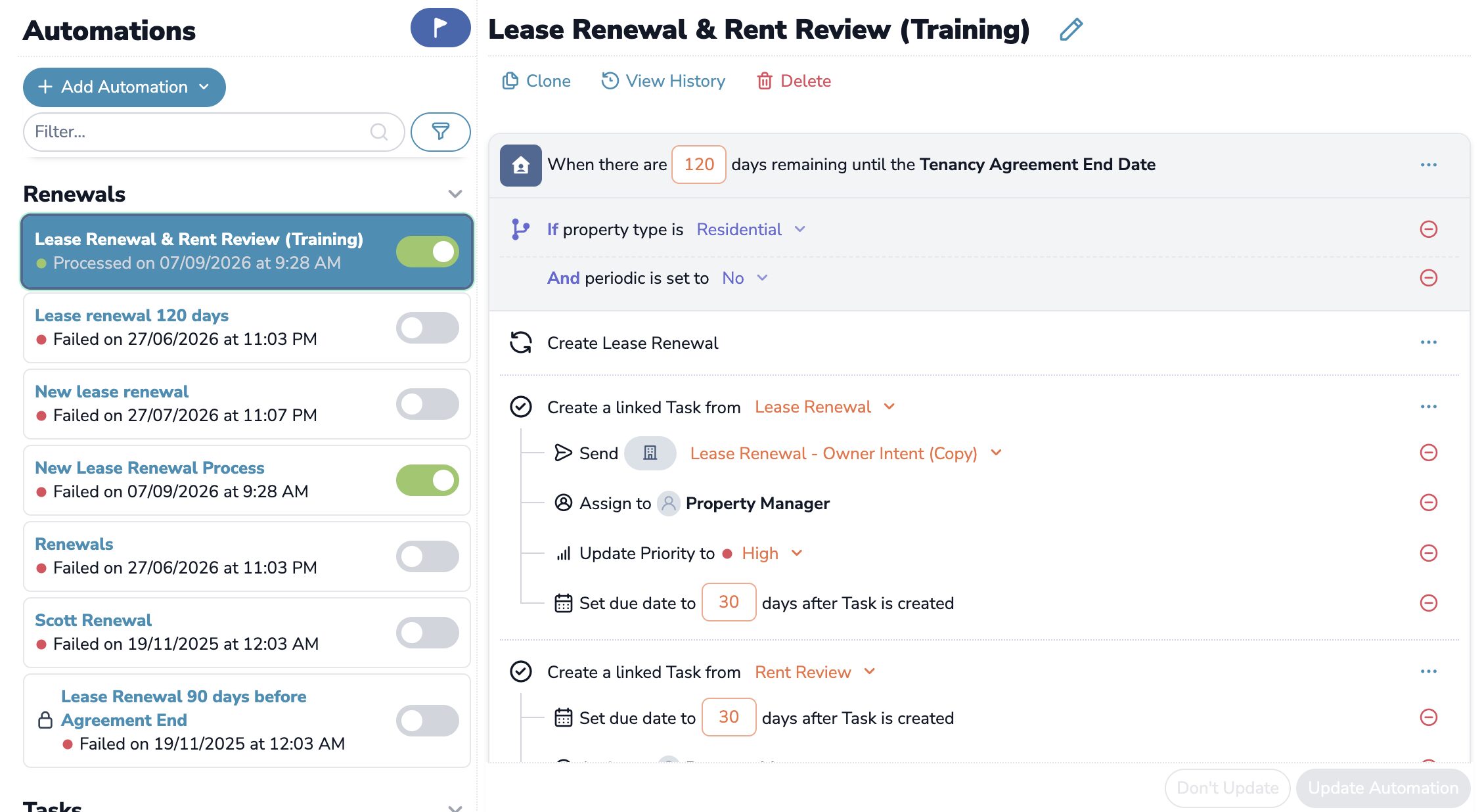
Task: Open the High priority dropdown
Action: click(772, 553)
